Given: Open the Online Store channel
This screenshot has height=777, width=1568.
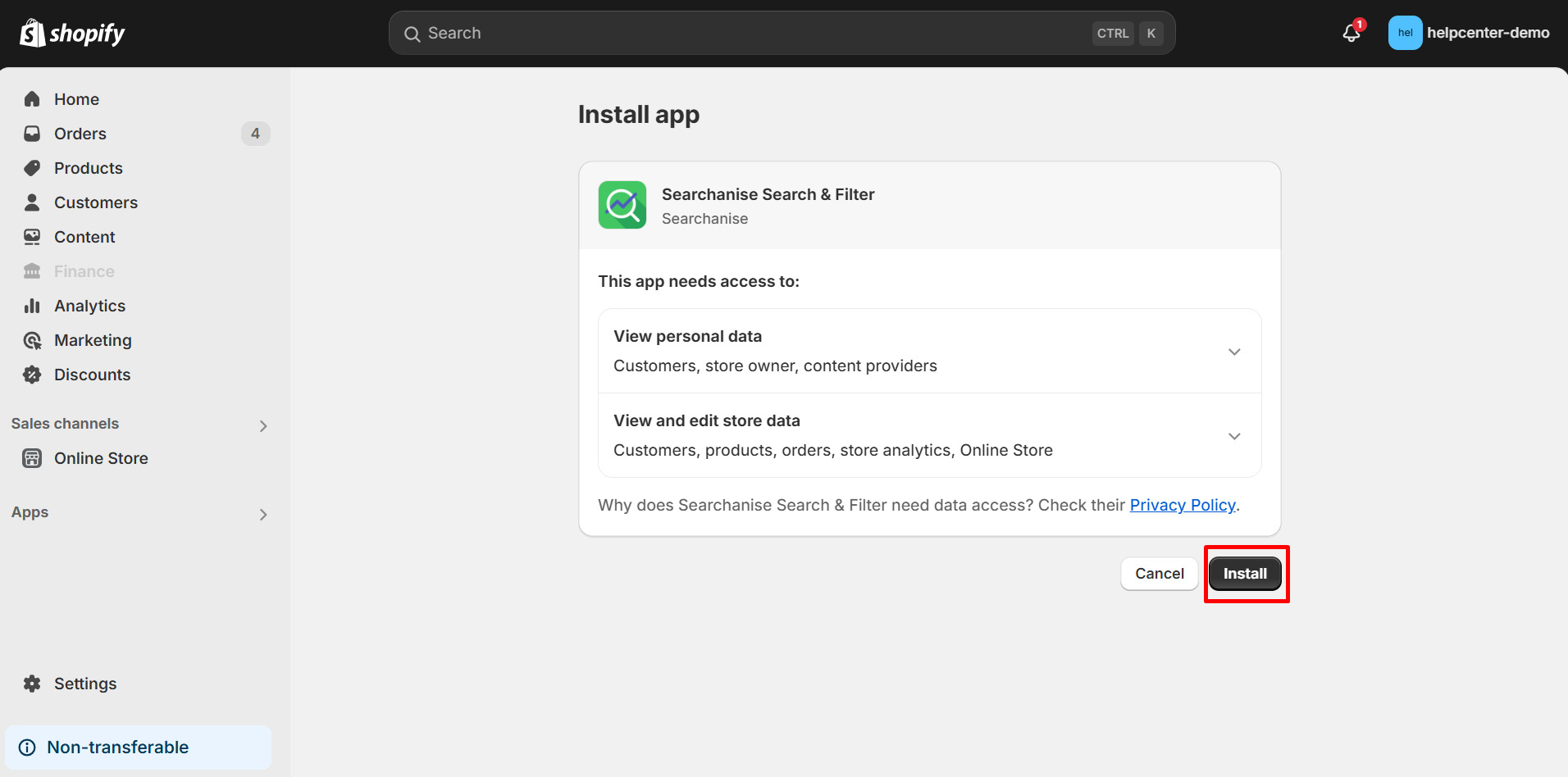Looking at the screenshot, I should 100,457.
